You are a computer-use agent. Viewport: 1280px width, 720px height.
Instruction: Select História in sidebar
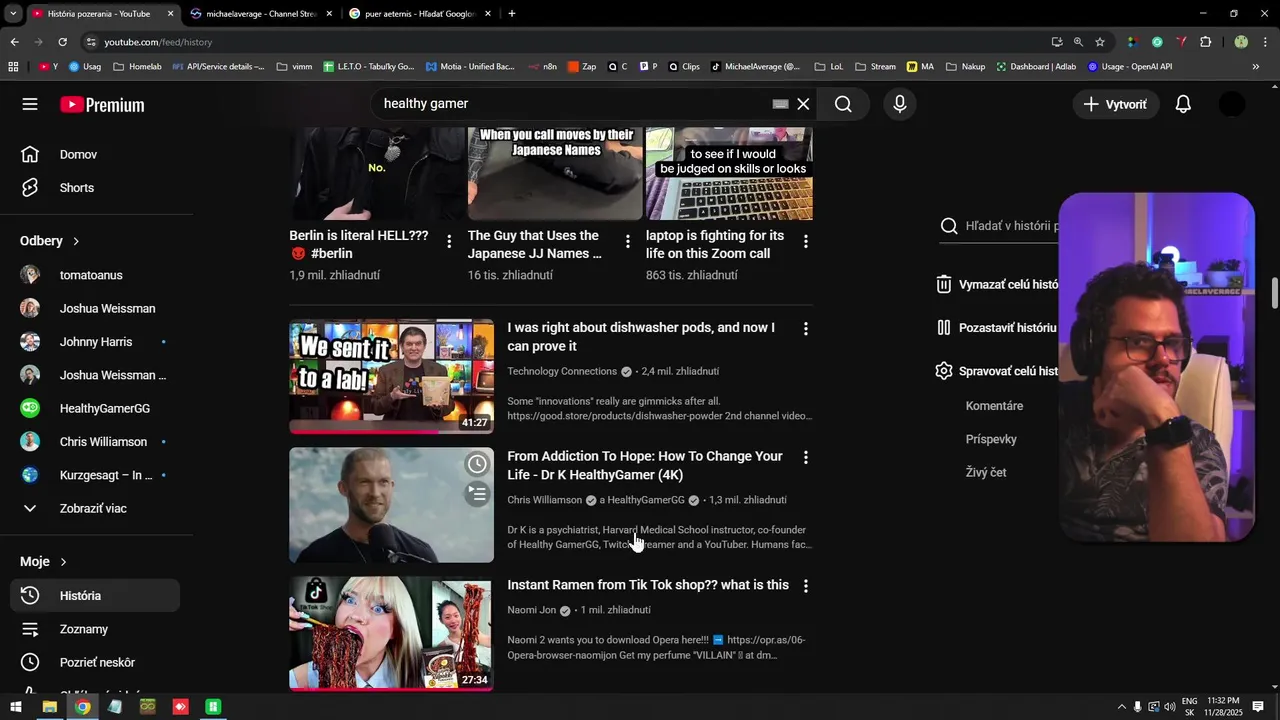(x=97, y=595)
